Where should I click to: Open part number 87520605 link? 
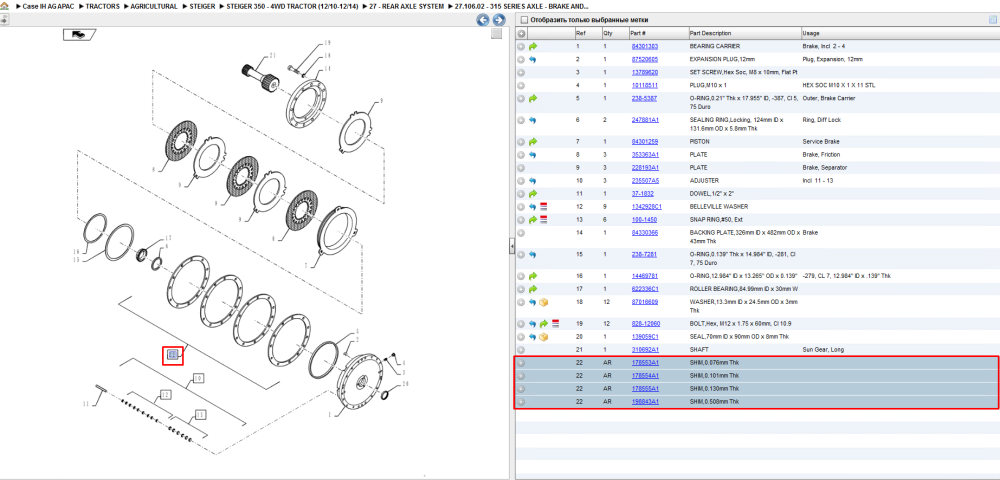(x=644, y=59)
